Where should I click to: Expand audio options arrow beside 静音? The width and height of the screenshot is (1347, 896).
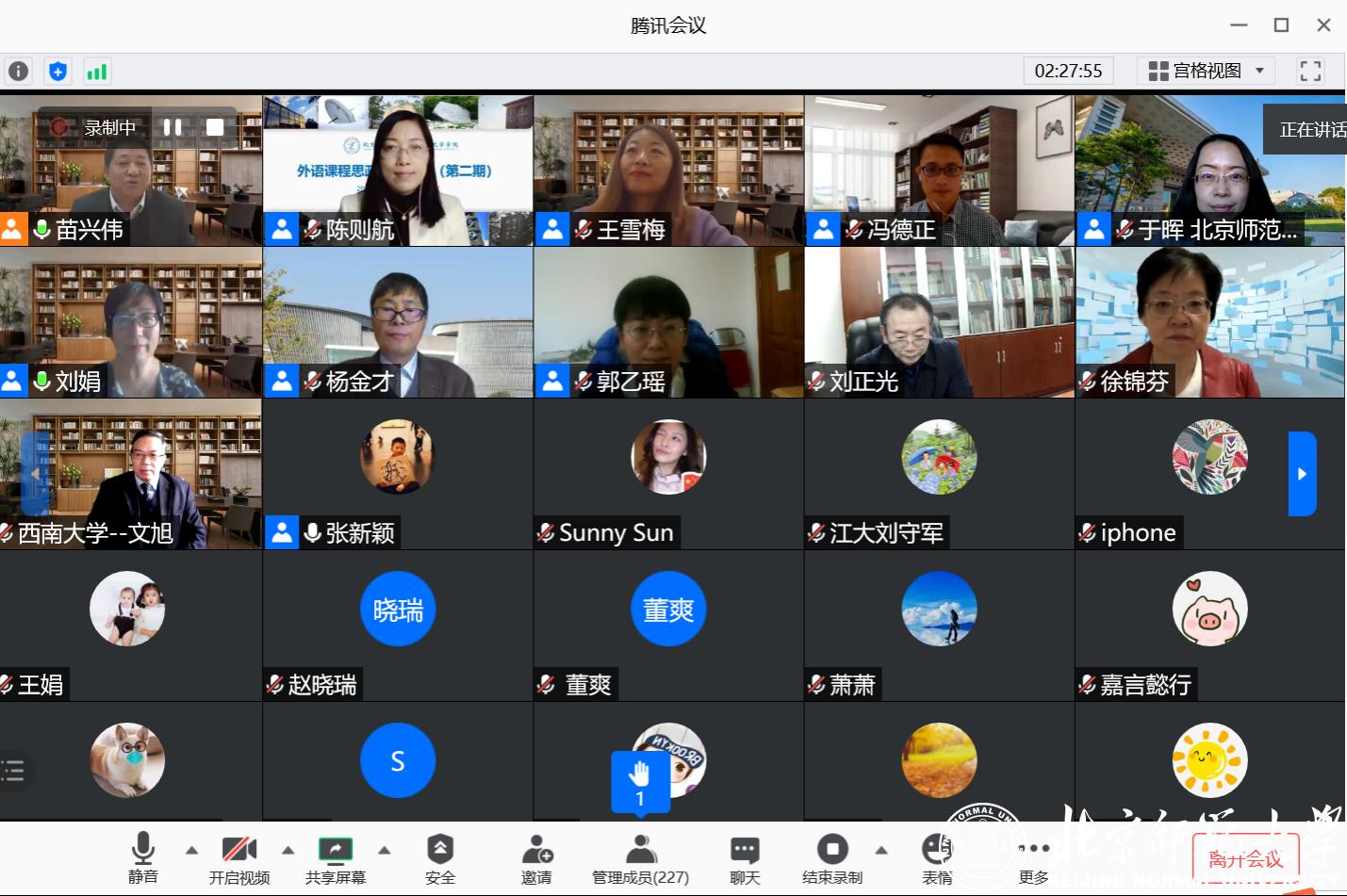[192, 850]
